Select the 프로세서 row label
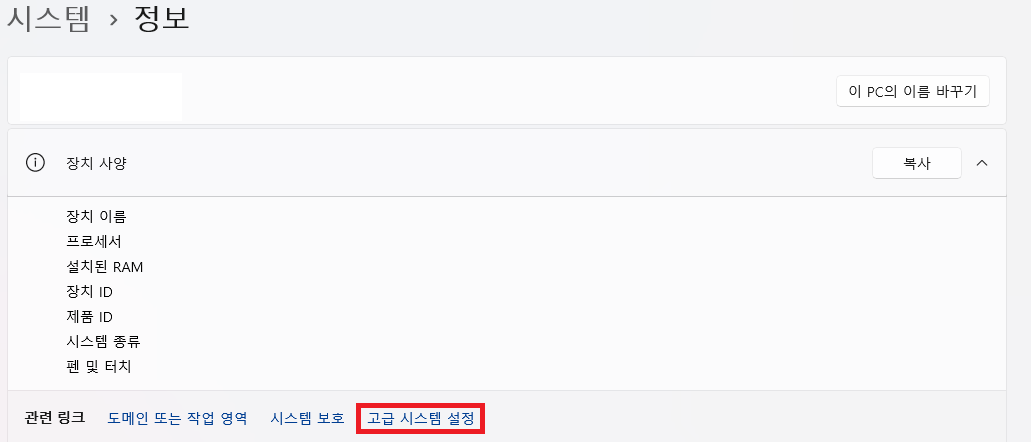The width and height of the screenshot is (1031, 442). 94,241
